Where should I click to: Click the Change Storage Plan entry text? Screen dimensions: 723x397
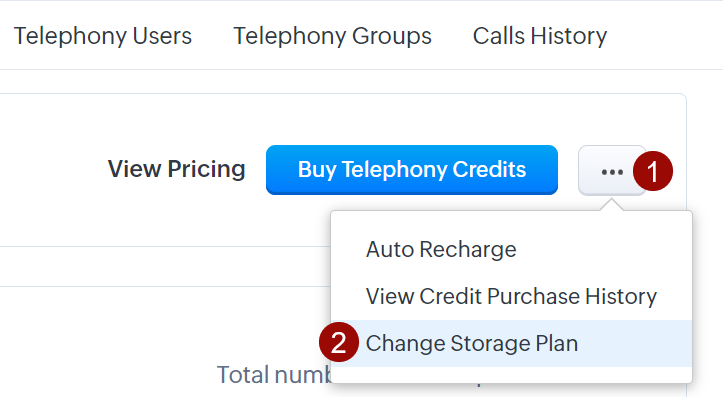pyautogui.click(x=472, y=344)
